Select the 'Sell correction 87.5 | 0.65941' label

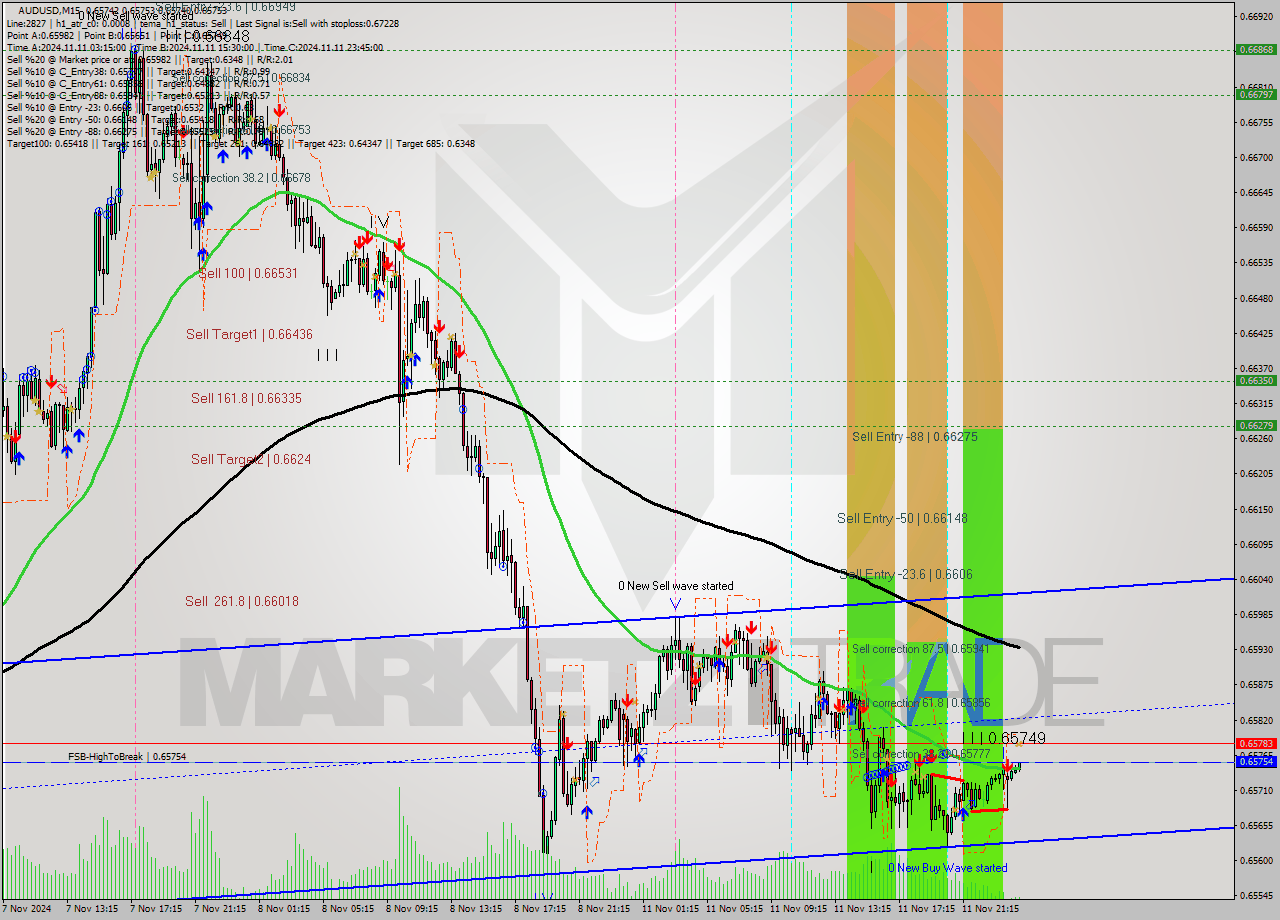[x=921, y=649]
